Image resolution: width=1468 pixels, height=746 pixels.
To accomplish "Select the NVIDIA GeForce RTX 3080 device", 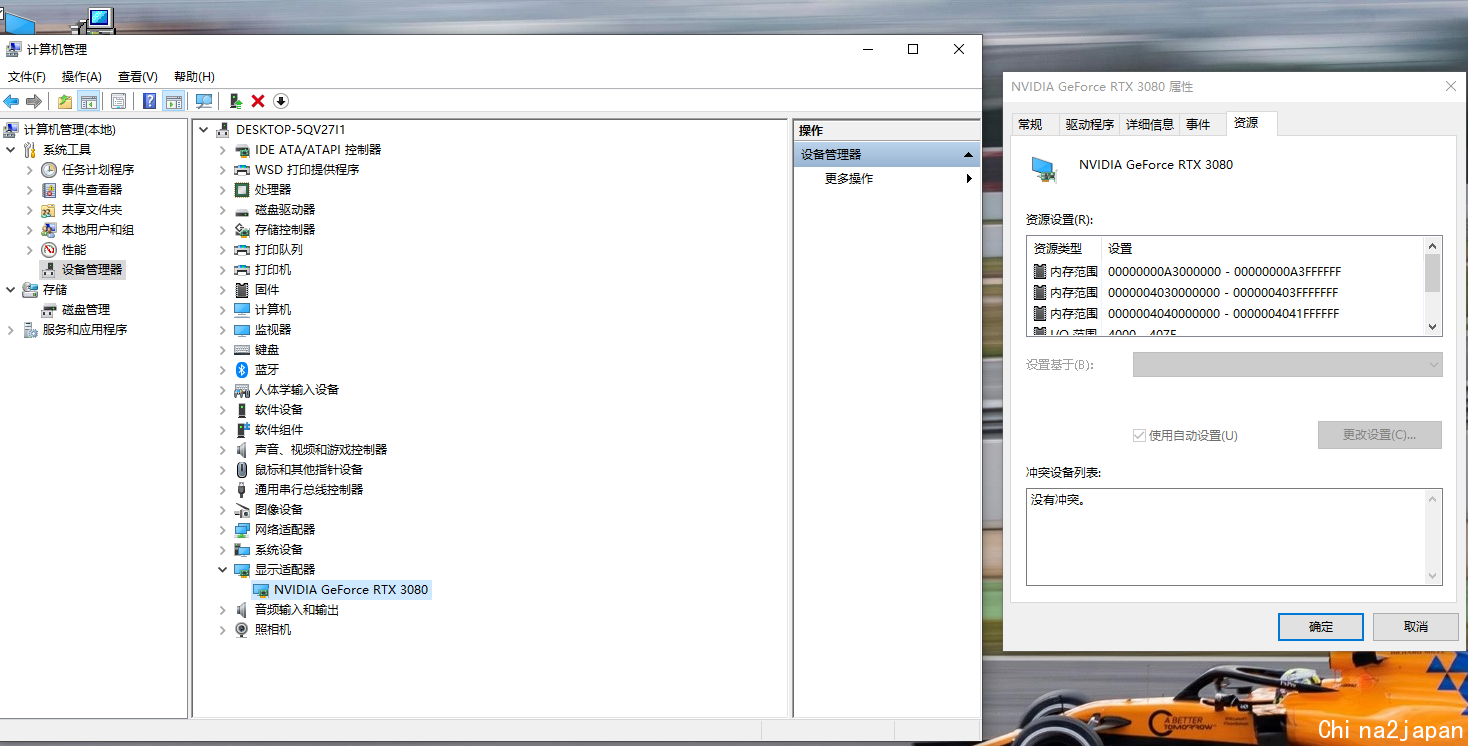I will point(351,590).
